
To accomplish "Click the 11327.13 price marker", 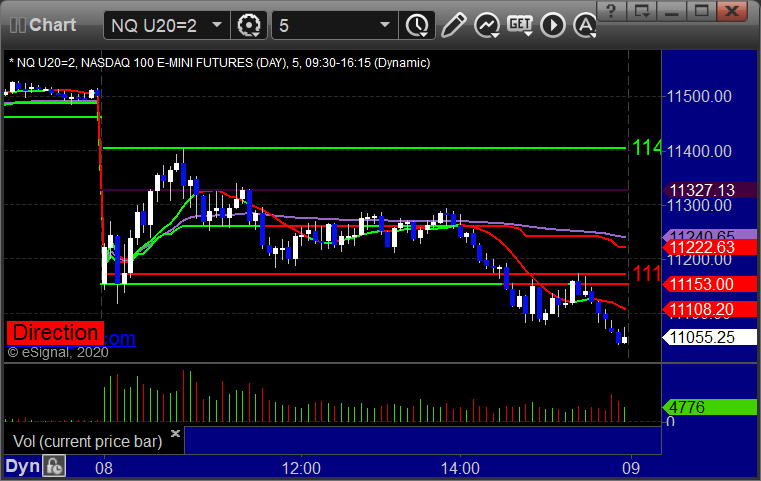I will [x=709, y=190].
